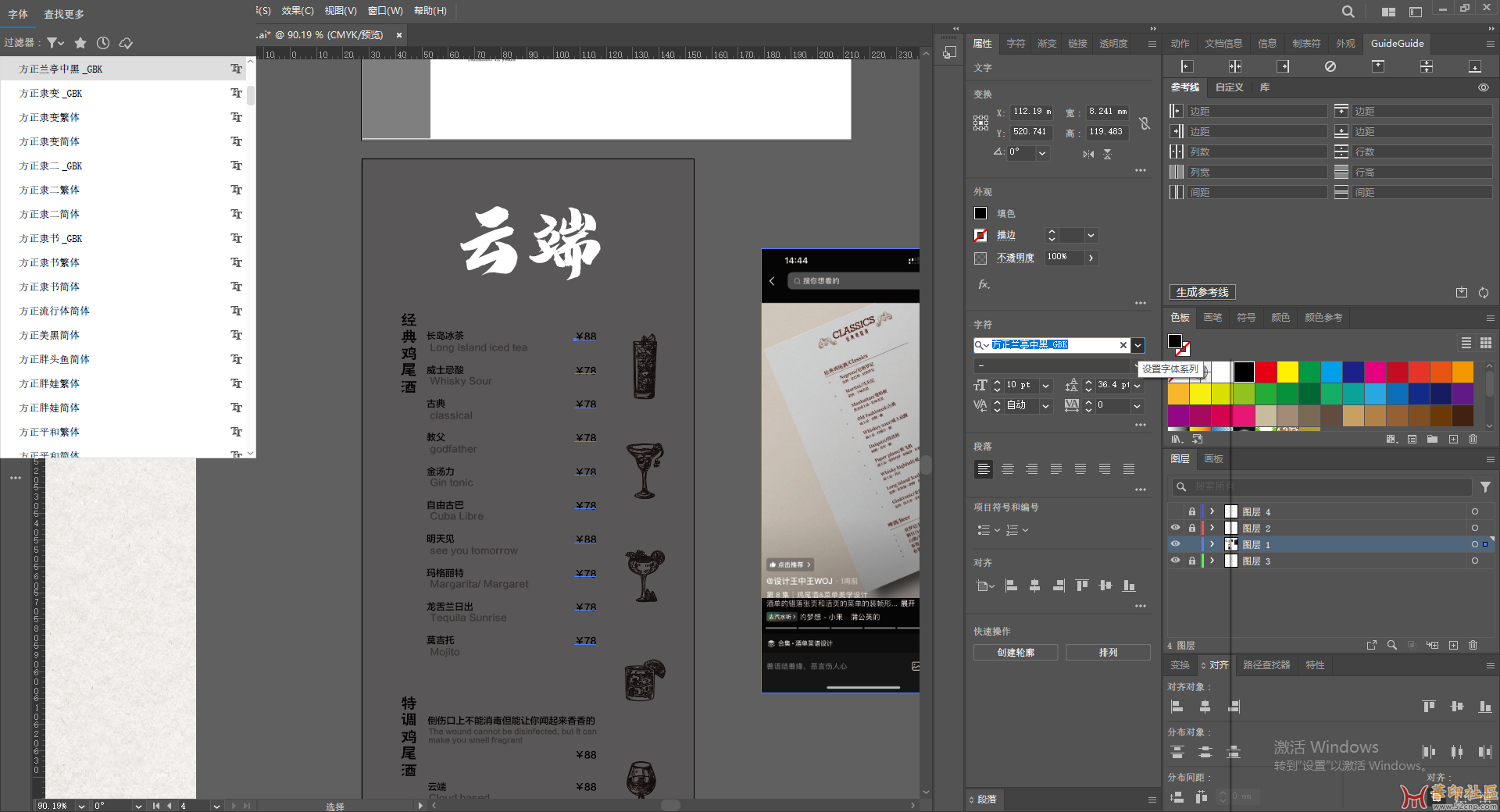Switch to 路径查找器 pathfinder tab
This screenshot has width=1500, height=812.
click(1266, 665)
